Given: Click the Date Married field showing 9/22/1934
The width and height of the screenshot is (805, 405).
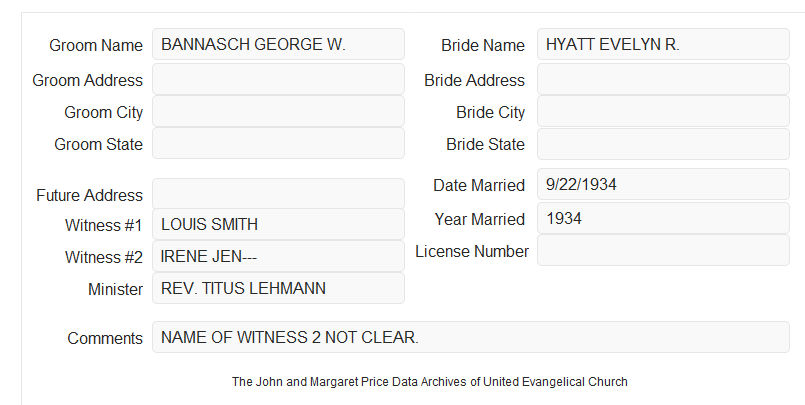Looking at the screenshot, I should pos(663,184).
